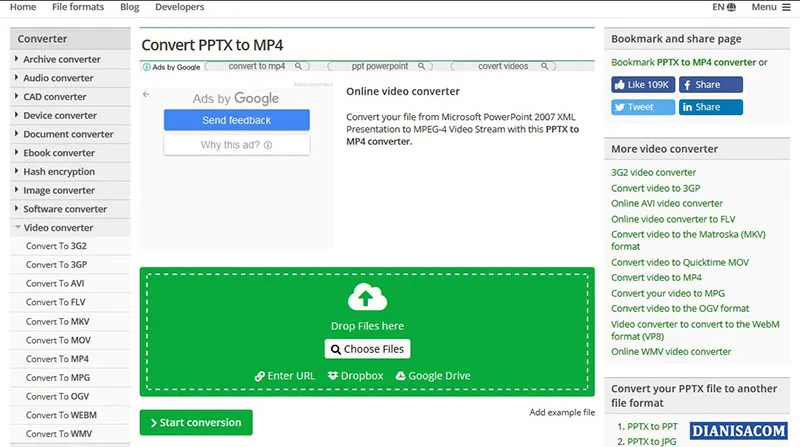Click the Twitter Tweet button
The image size is (800, 447).
coord(642,107)
